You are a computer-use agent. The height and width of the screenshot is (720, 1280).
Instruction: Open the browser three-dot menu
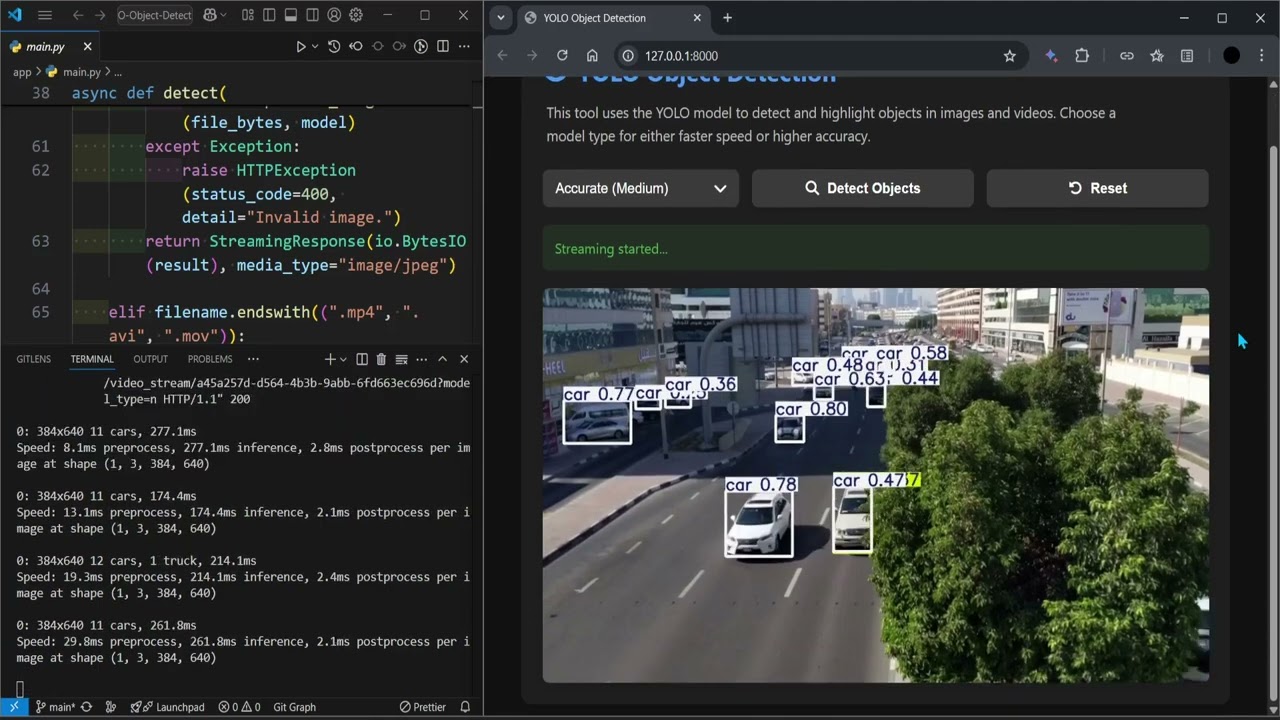tap(1260, 56)
